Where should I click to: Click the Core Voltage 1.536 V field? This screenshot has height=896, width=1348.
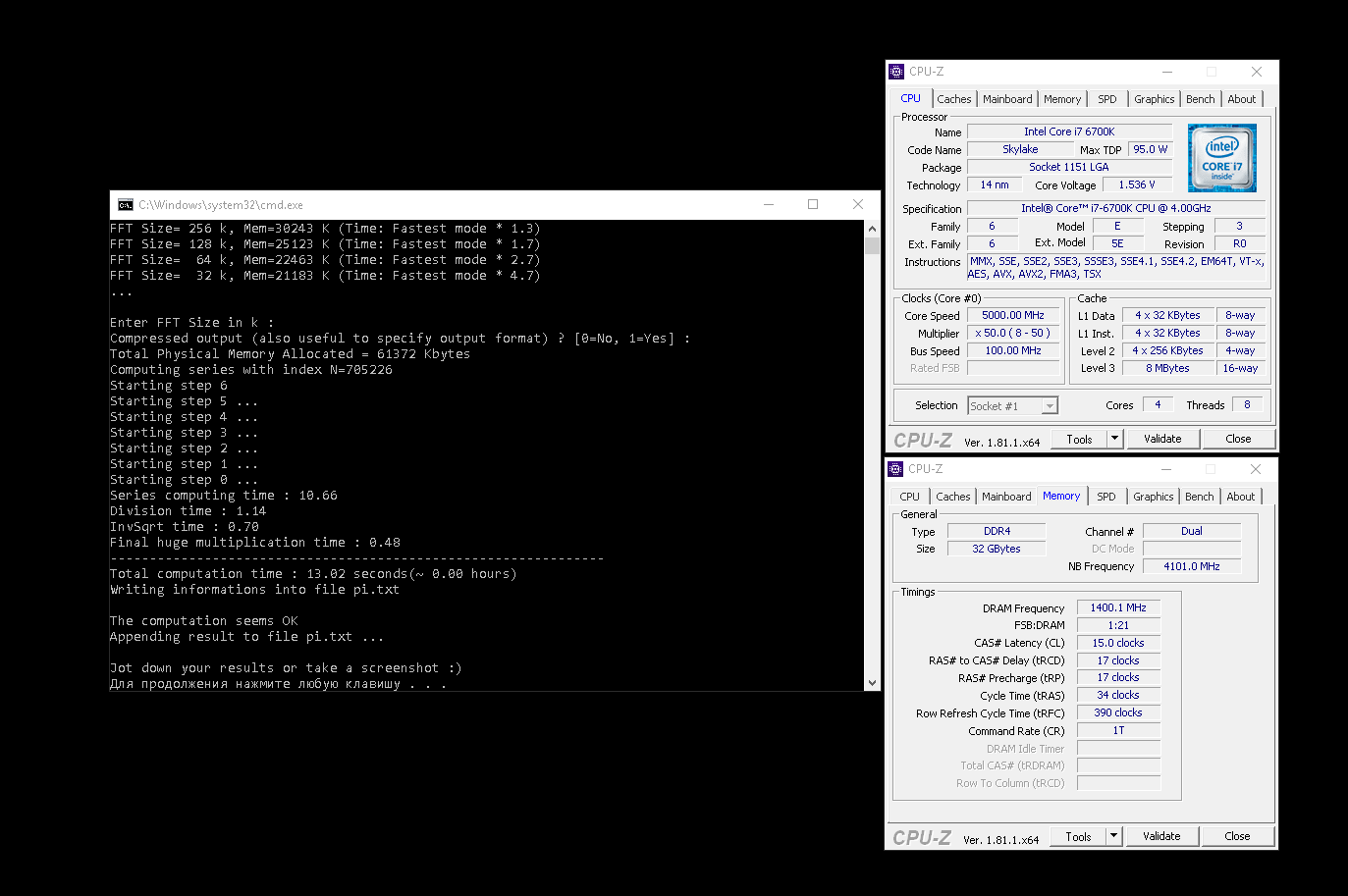[x=1137, y=184]
